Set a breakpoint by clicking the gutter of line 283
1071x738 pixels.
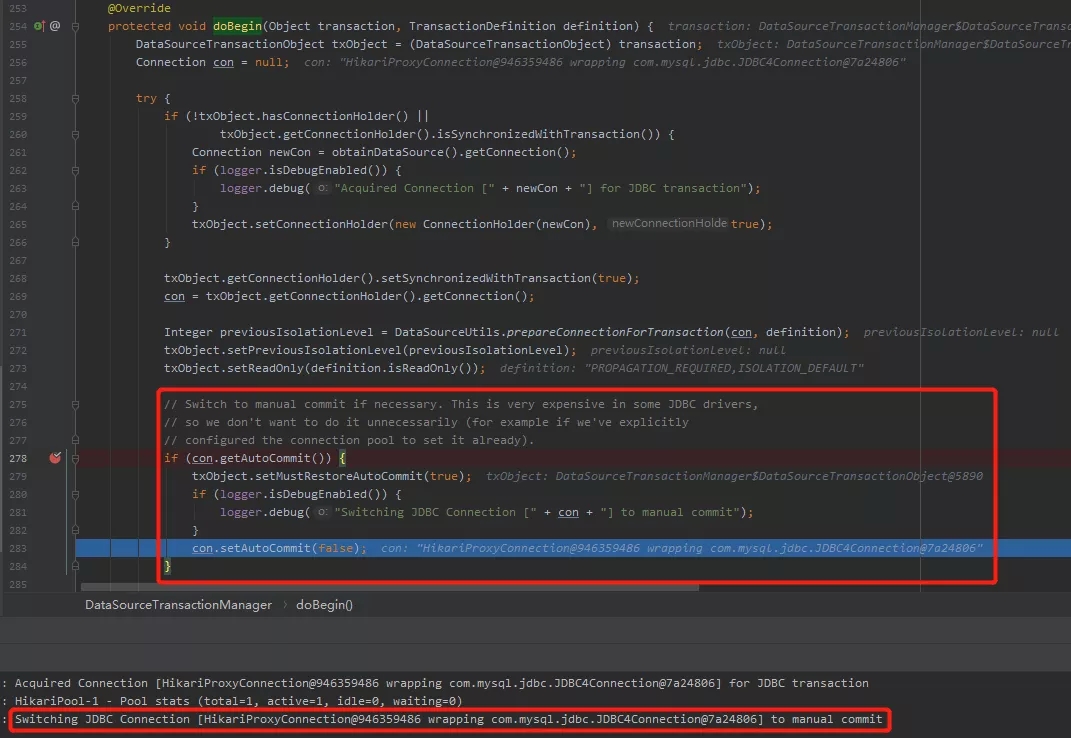[x=55, y=548]
